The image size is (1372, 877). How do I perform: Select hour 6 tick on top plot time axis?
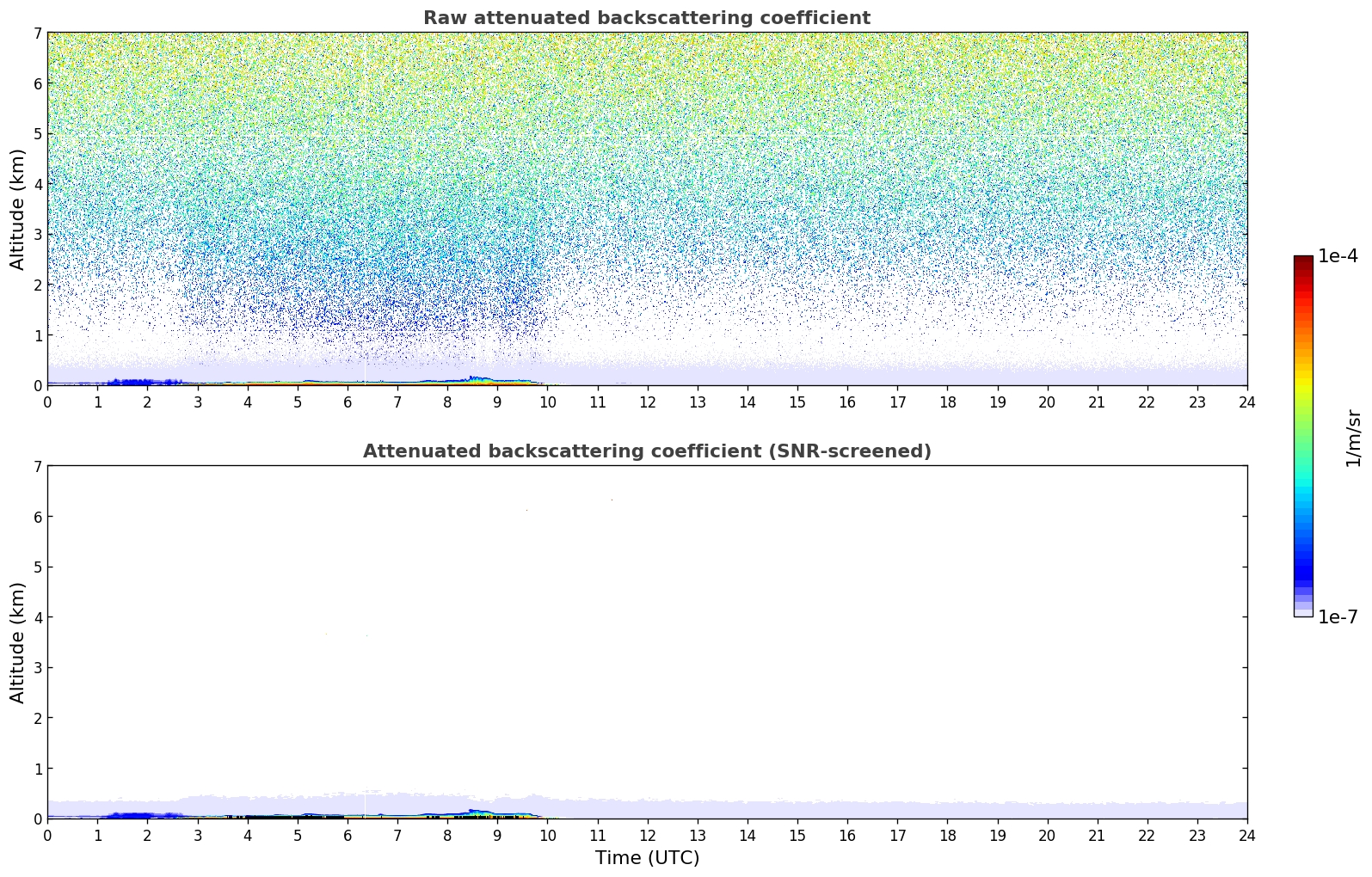click(348, 402)
